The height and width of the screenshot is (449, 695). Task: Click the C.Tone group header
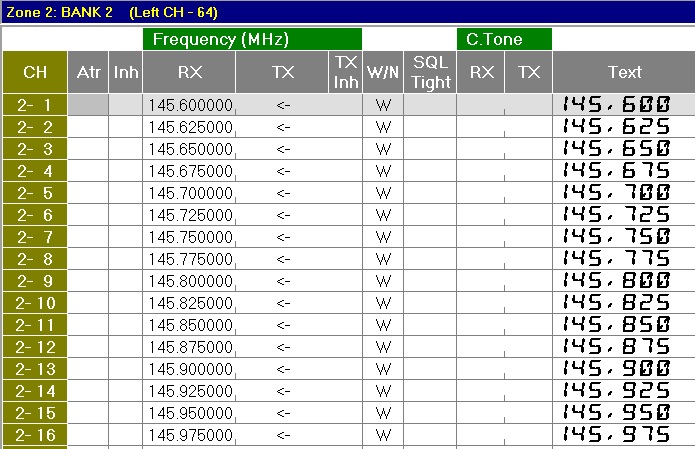(x=504, y=39)
